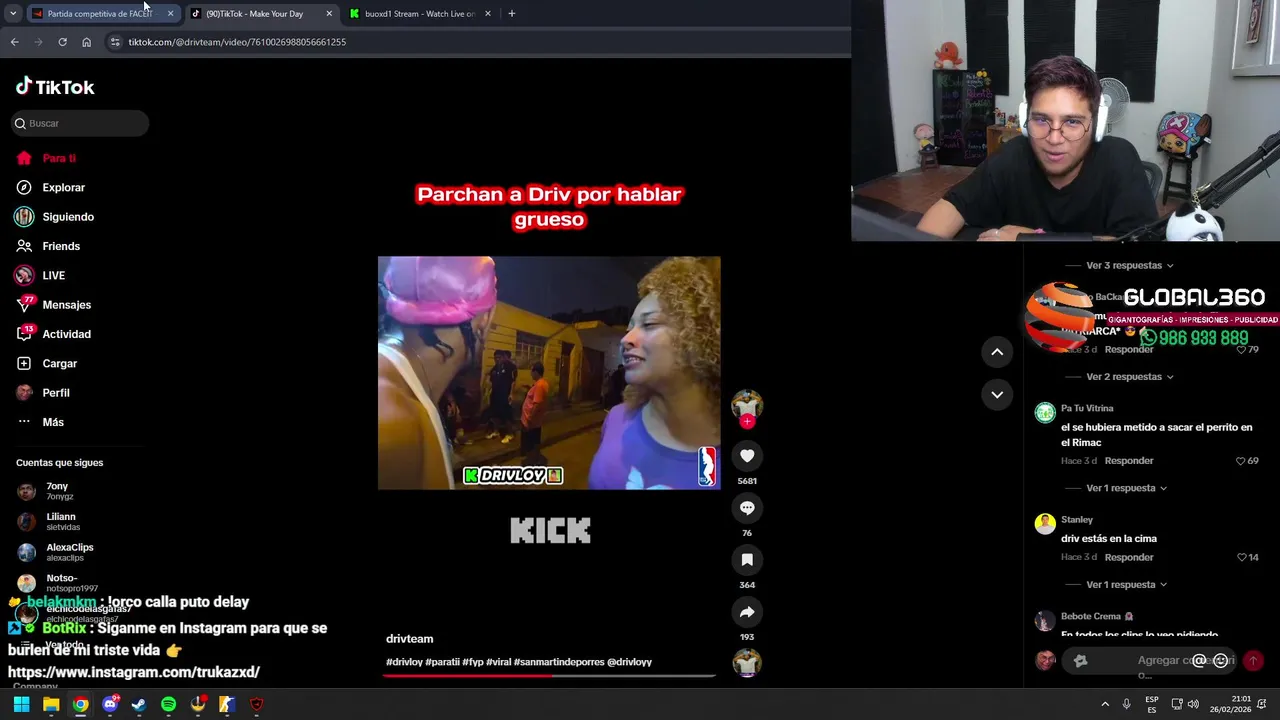Viewport: 1280px width, 720px height.
Task: Reply to Pa Tu Vitrina comment
Action: pyautogui.click(x=1129, y=461)
